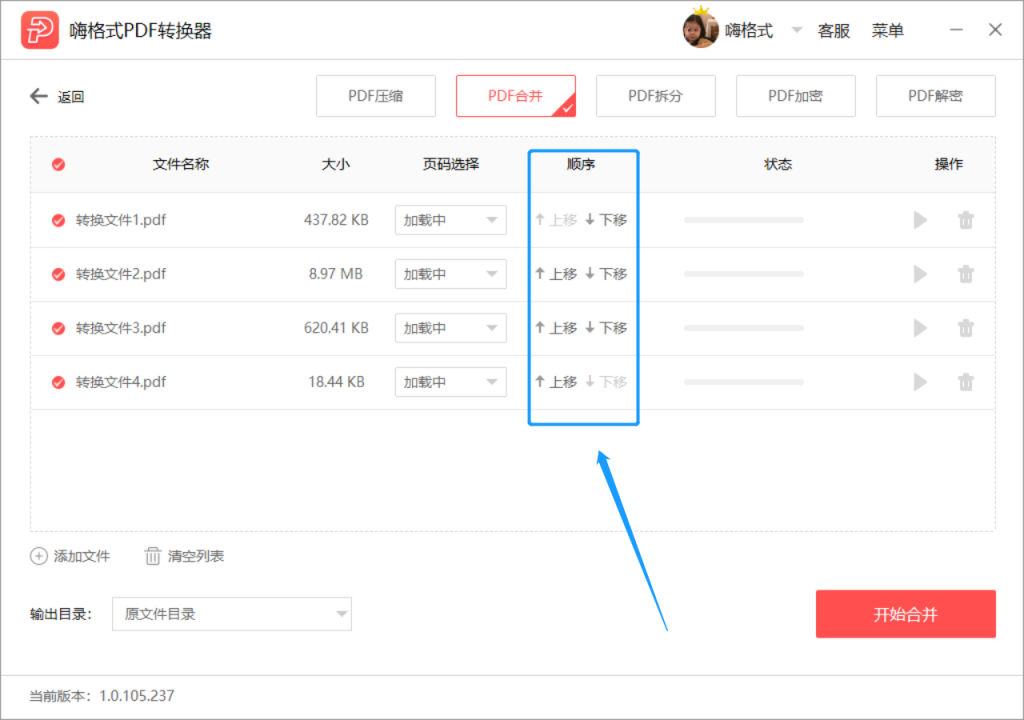Uncheck 转换文件3.pdf row checkbox
This screenshot has width=1024, height=720.
point(59,328)
